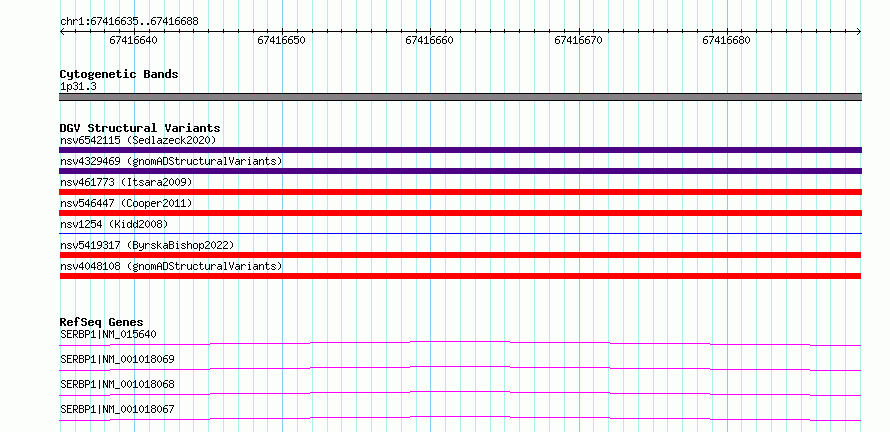Click the magenta line for SERBP1|NM_001018069

(x=460, y=368)
